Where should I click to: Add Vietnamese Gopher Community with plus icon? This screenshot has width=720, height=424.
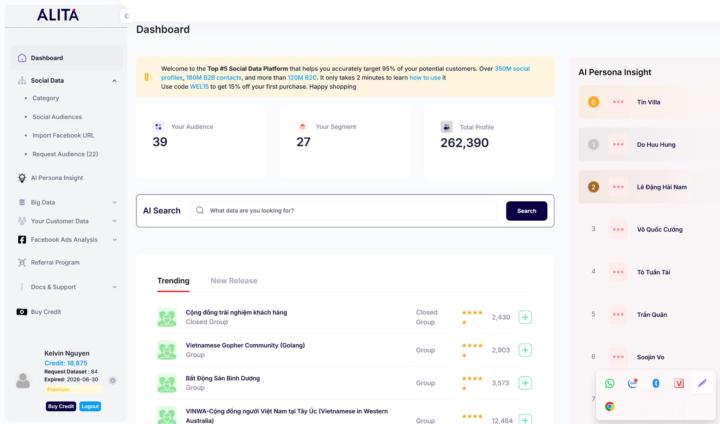525,350
